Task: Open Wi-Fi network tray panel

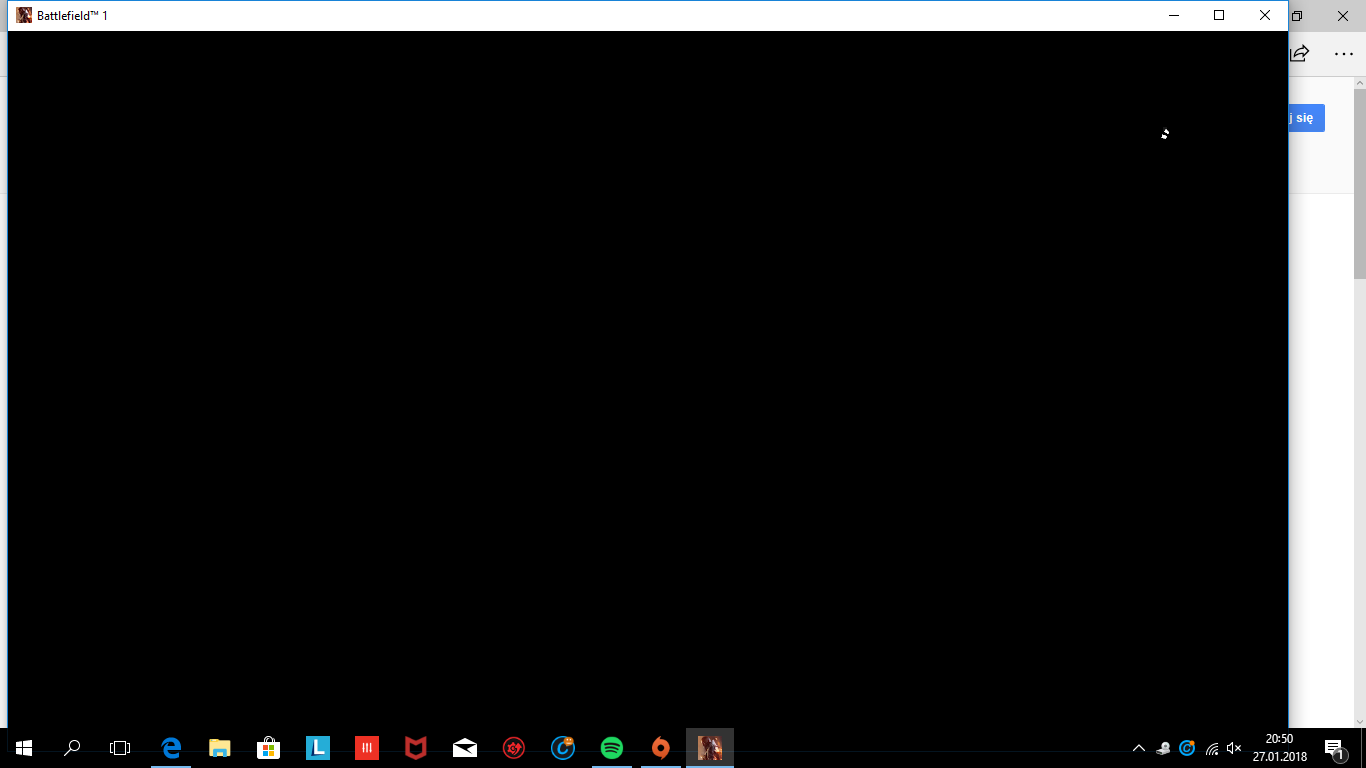Action: coord(1211,748)
